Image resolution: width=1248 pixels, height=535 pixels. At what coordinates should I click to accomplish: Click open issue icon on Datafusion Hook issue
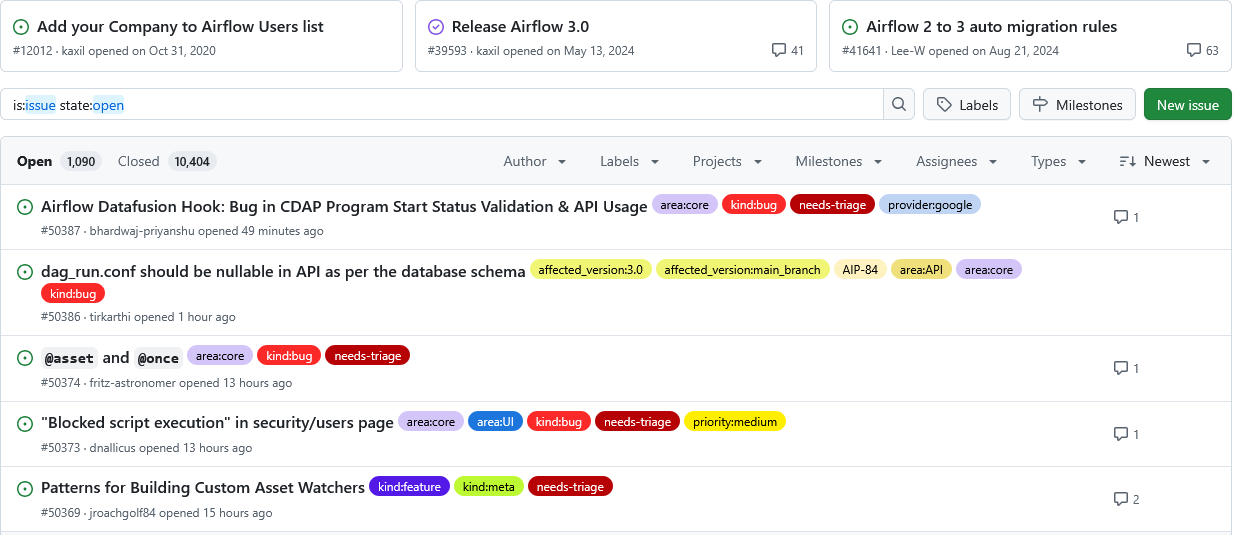tap(25, 207)
